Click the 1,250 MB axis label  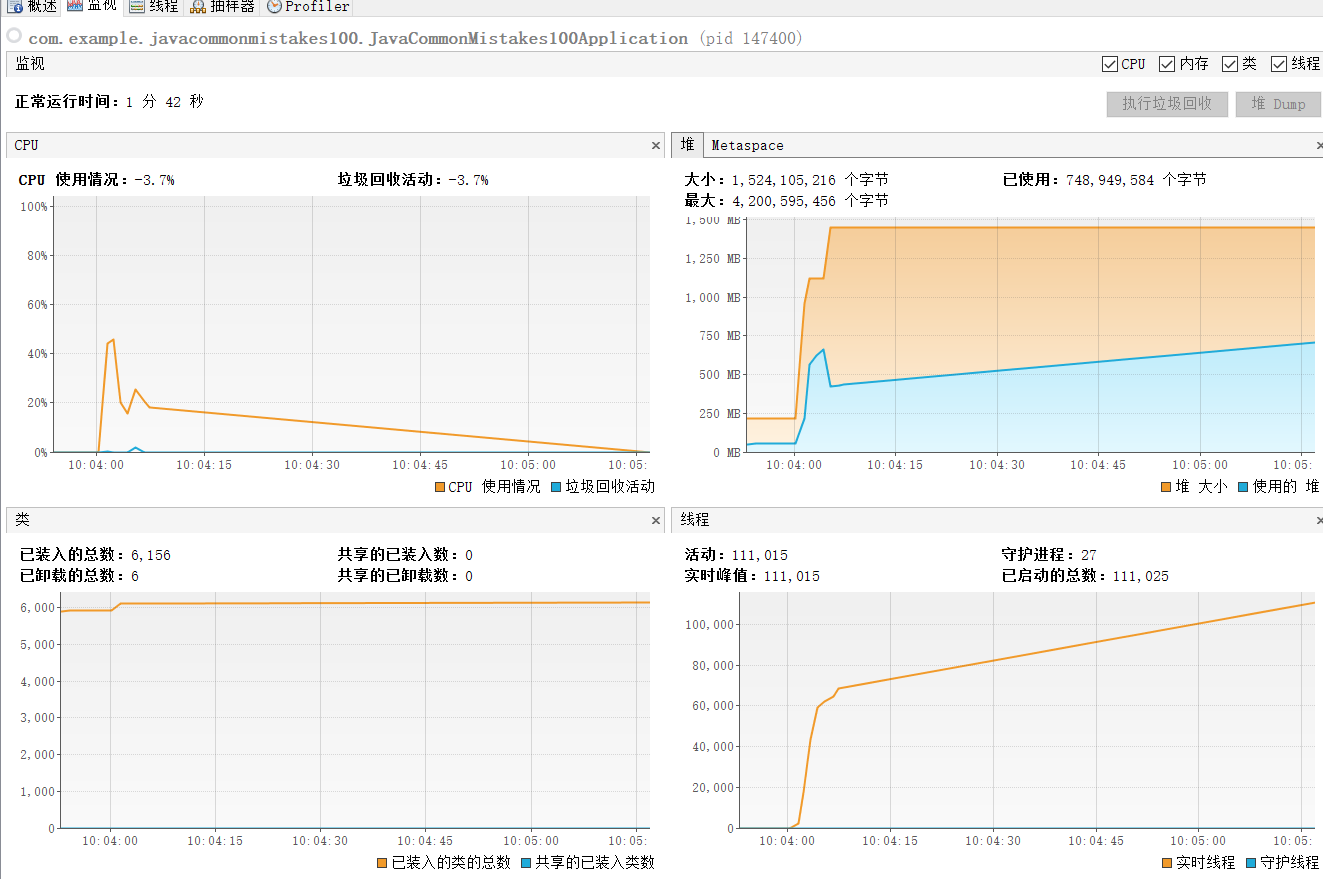(x=713, y=259)
